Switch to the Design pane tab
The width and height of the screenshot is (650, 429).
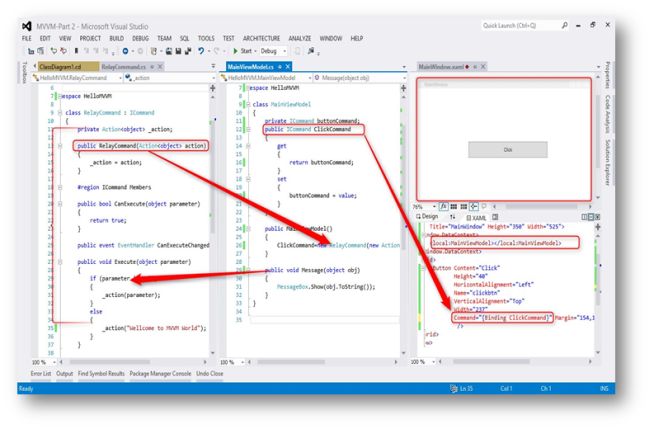click(x=427, y=216)
